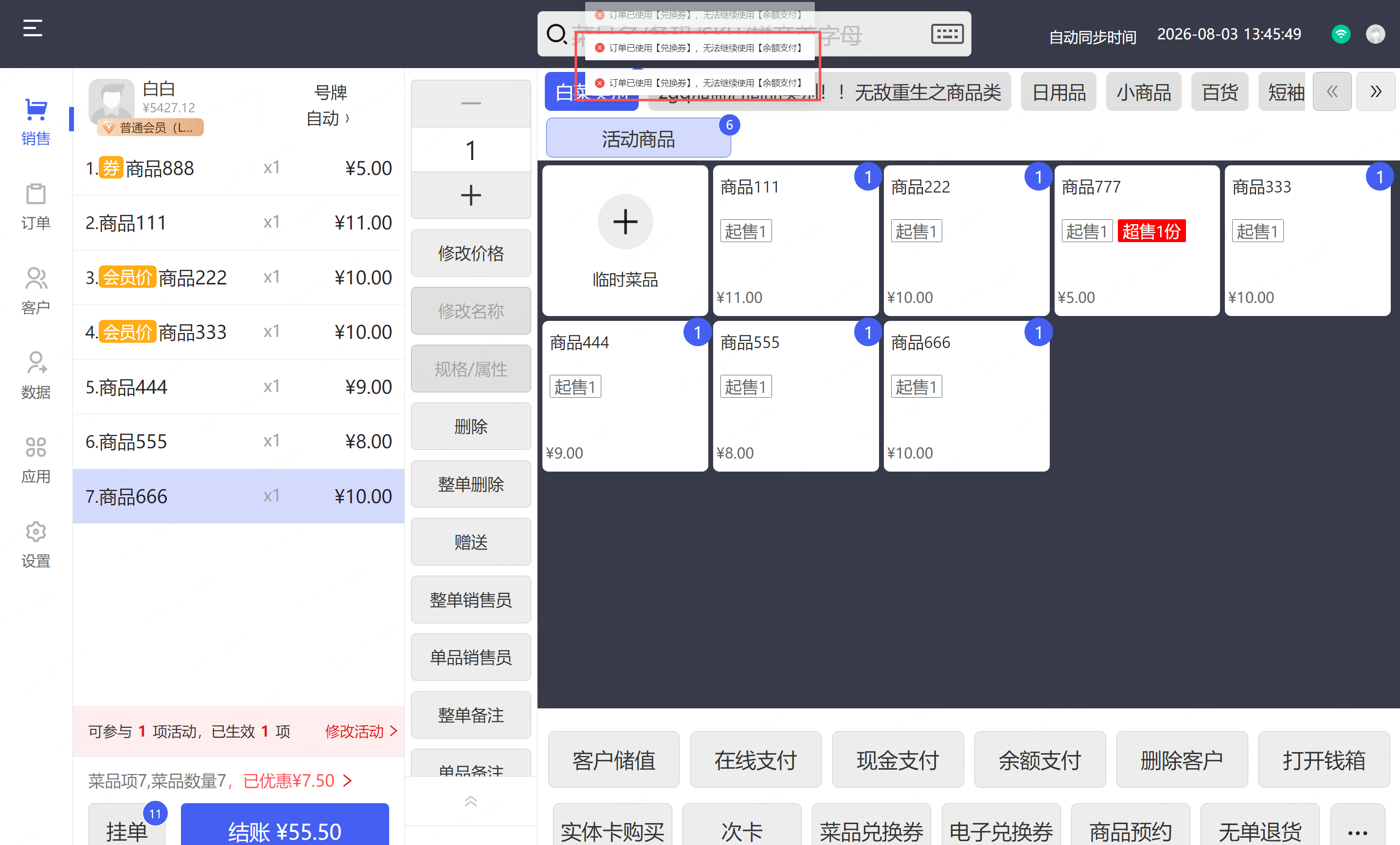The image size is (1400, 845).
Task: Select the 活动商品 subcategory tab
Action: pyautogui.click(x=638, y=139)
